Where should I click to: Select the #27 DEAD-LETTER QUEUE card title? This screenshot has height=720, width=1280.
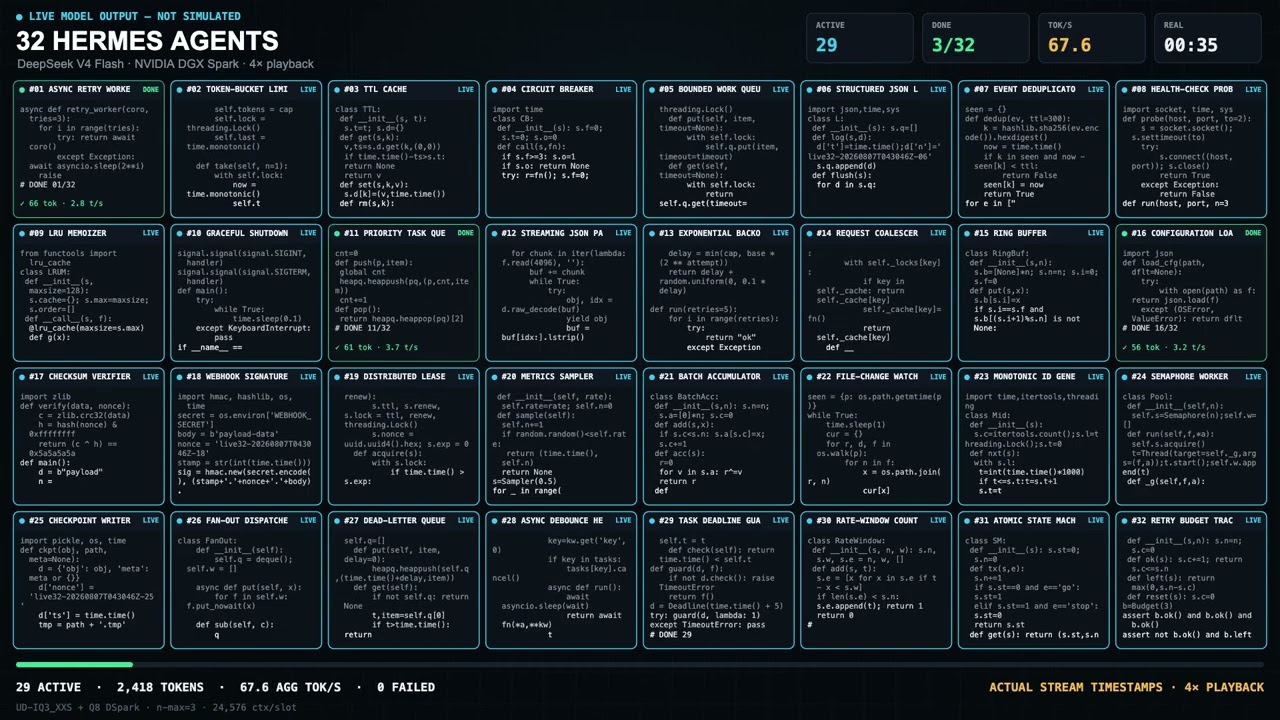coord(394,521)
